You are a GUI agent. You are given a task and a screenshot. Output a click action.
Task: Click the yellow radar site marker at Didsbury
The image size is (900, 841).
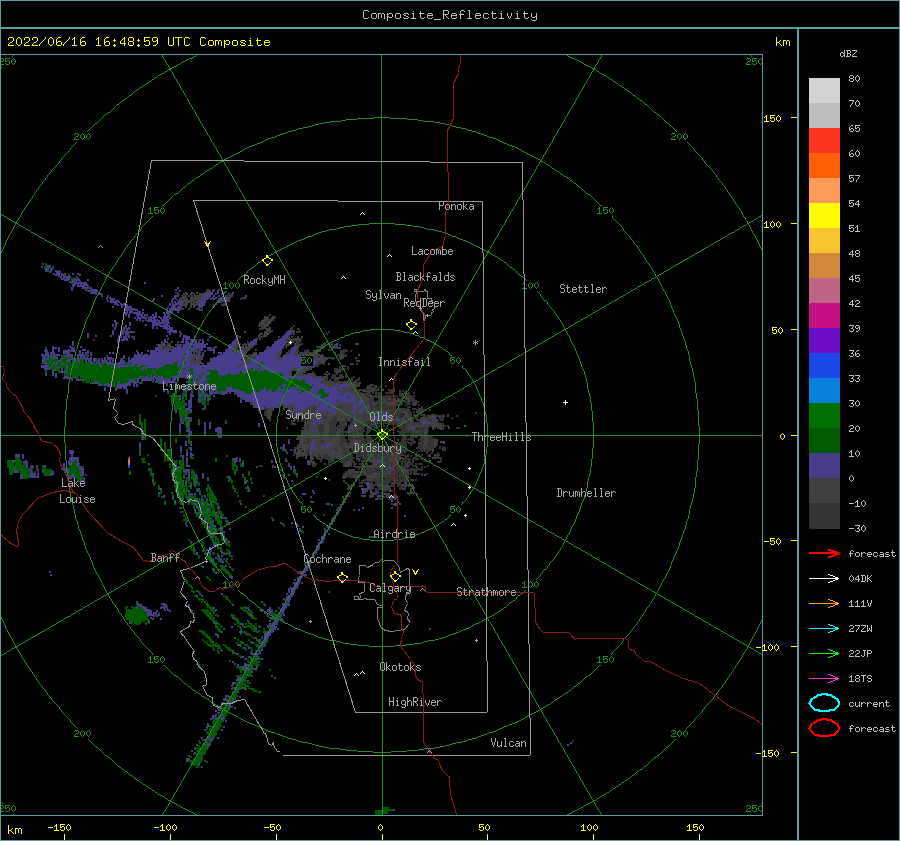[382, 435]
